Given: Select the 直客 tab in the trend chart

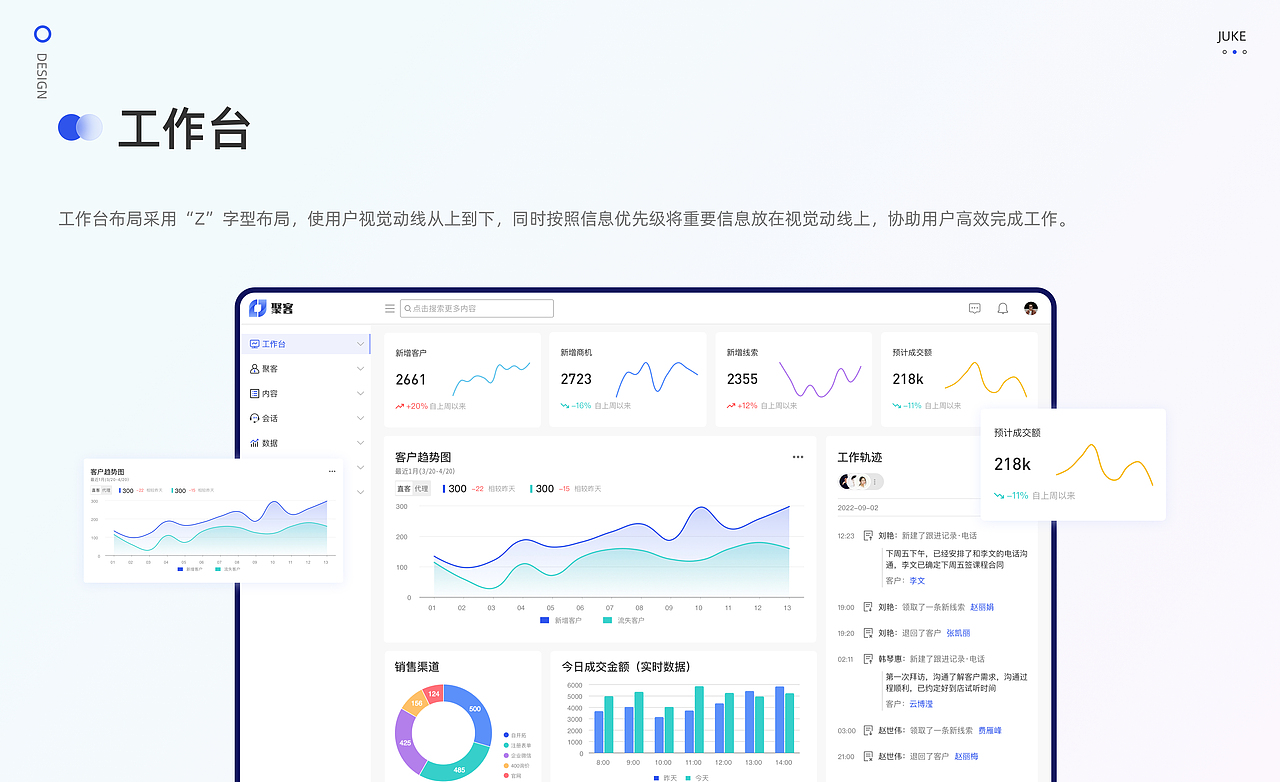Looking at the screenshot, I should click(403, 488).
